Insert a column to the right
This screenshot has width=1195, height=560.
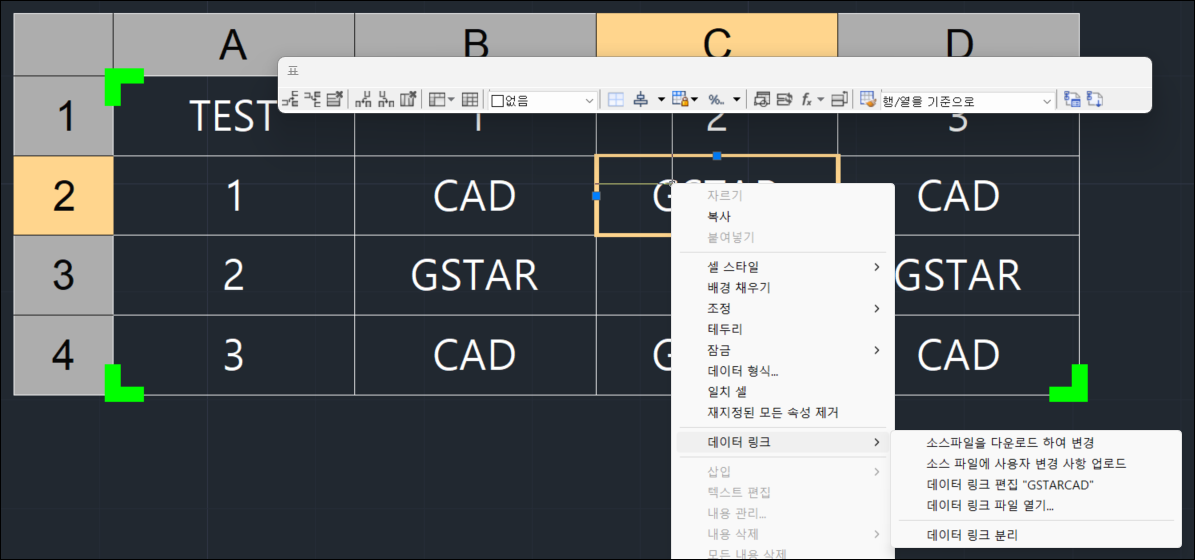coord(386,100)
